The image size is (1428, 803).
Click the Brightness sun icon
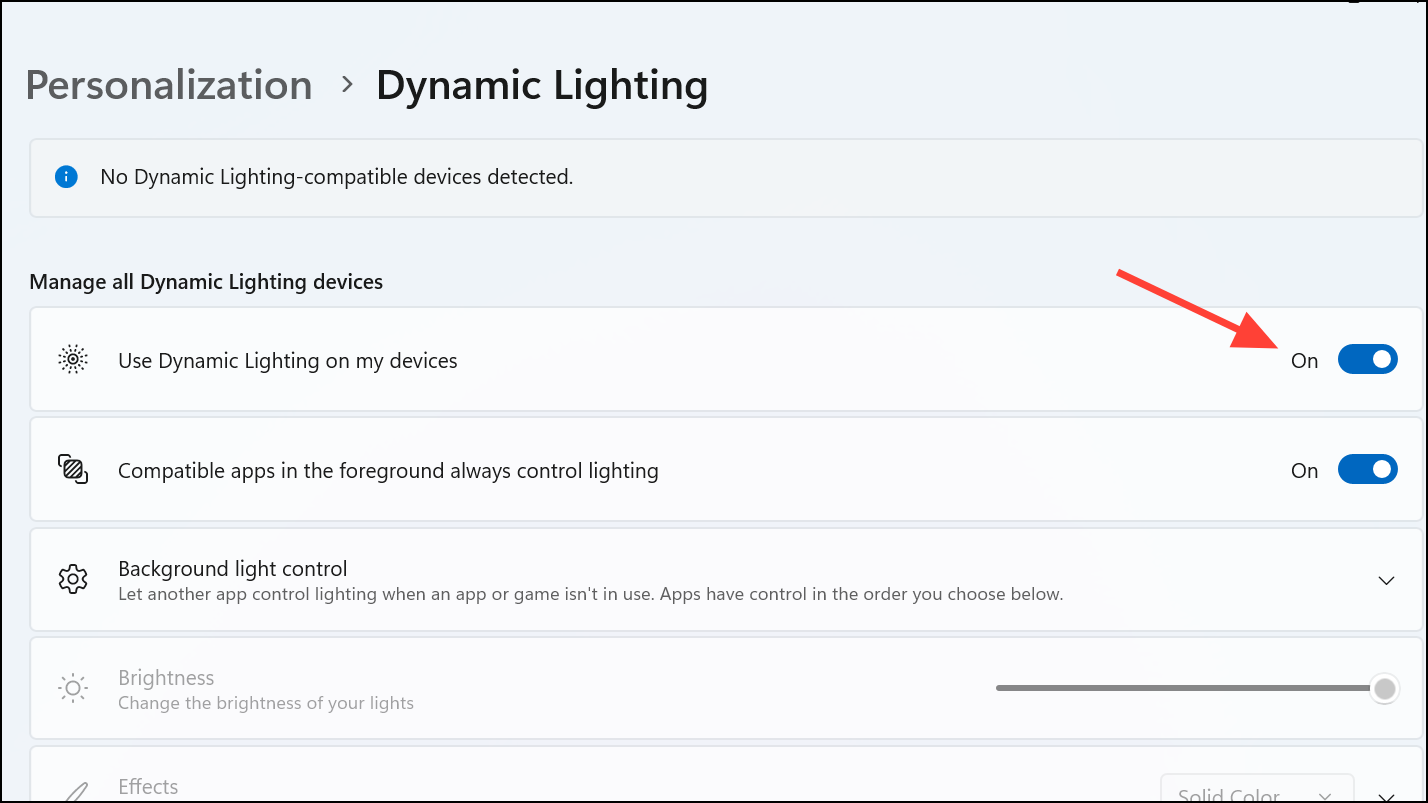[x=72, y=688]
